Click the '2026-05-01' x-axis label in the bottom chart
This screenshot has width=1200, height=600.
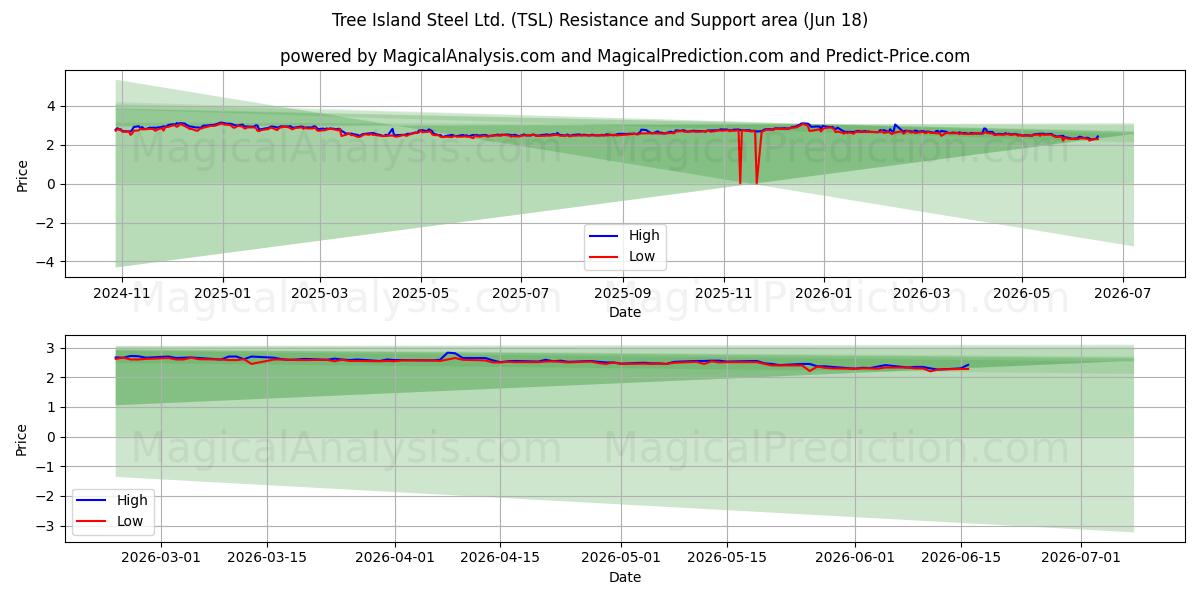coord(619,559)
